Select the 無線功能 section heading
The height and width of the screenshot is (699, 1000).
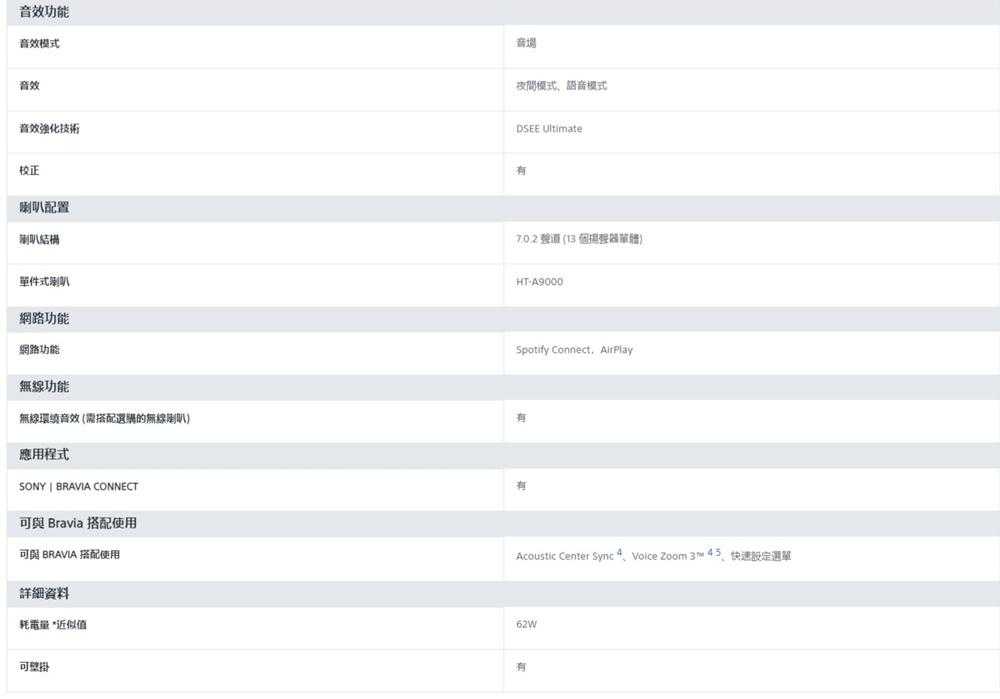pyautogui.click(x=44, y=387)
